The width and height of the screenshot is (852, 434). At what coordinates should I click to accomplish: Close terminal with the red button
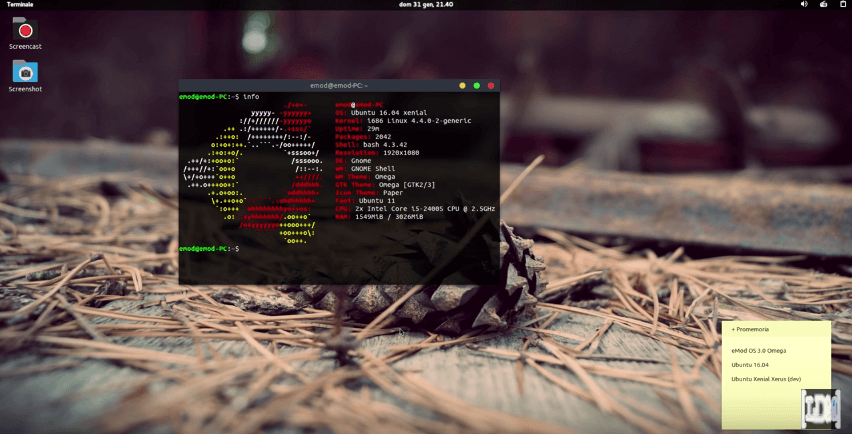491,85
